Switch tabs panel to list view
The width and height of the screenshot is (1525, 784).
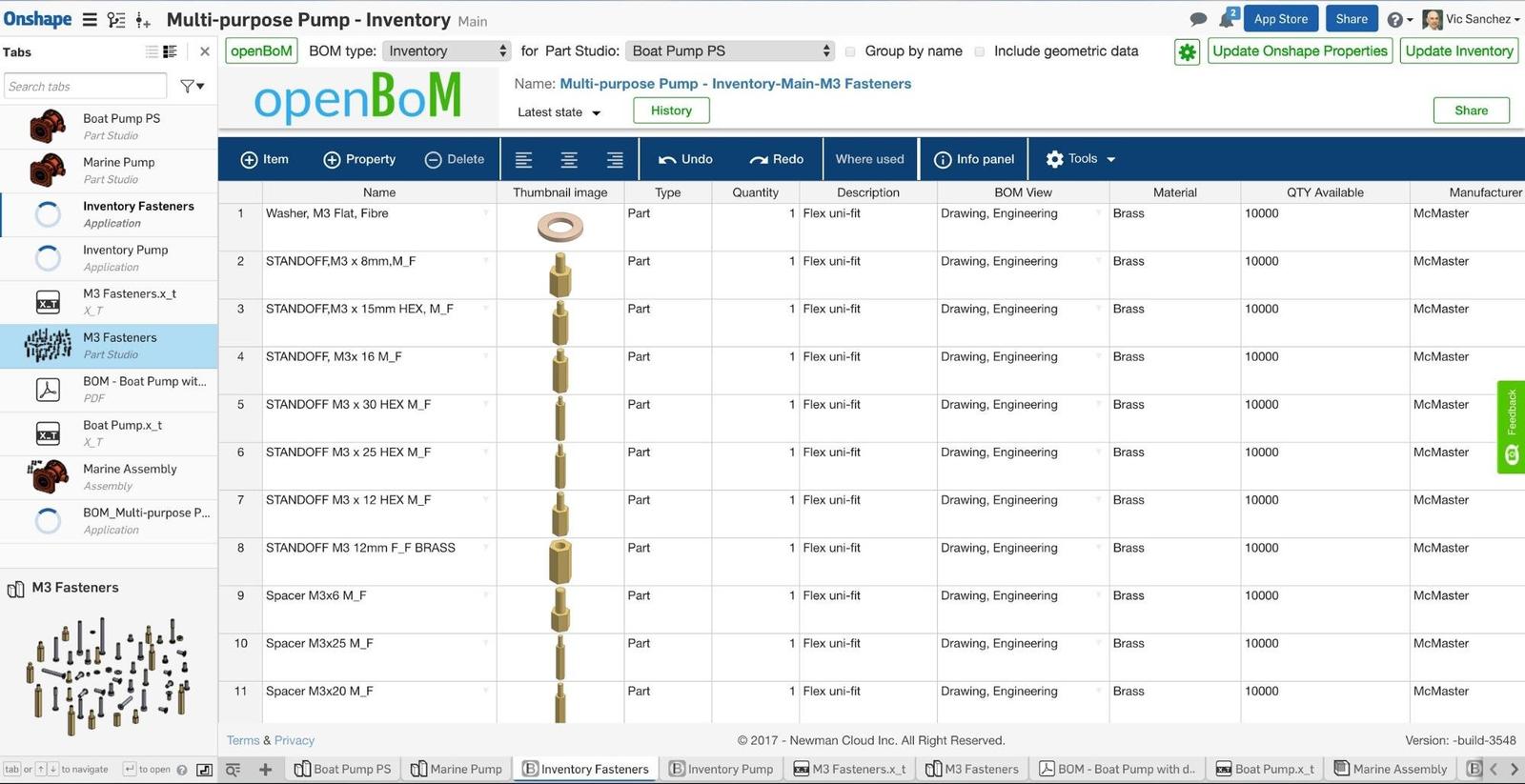pos(152,51)
